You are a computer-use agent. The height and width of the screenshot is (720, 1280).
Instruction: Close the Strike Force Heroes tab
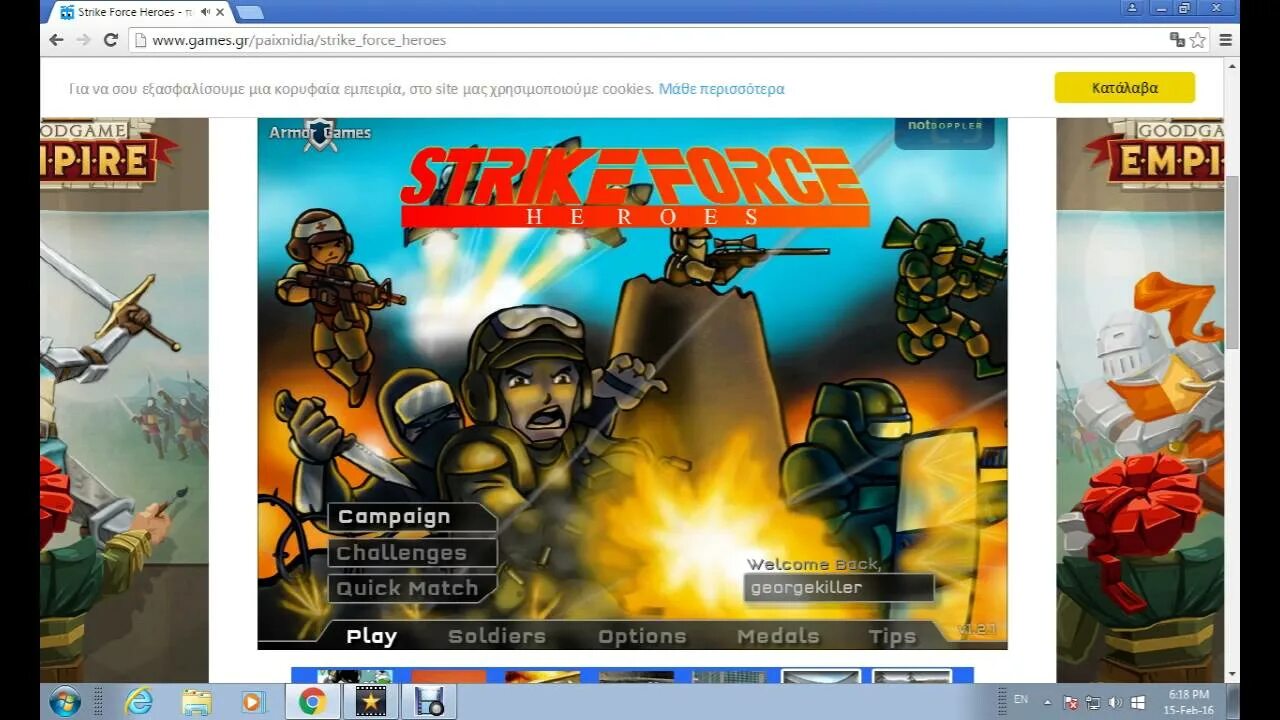(219, 12)
